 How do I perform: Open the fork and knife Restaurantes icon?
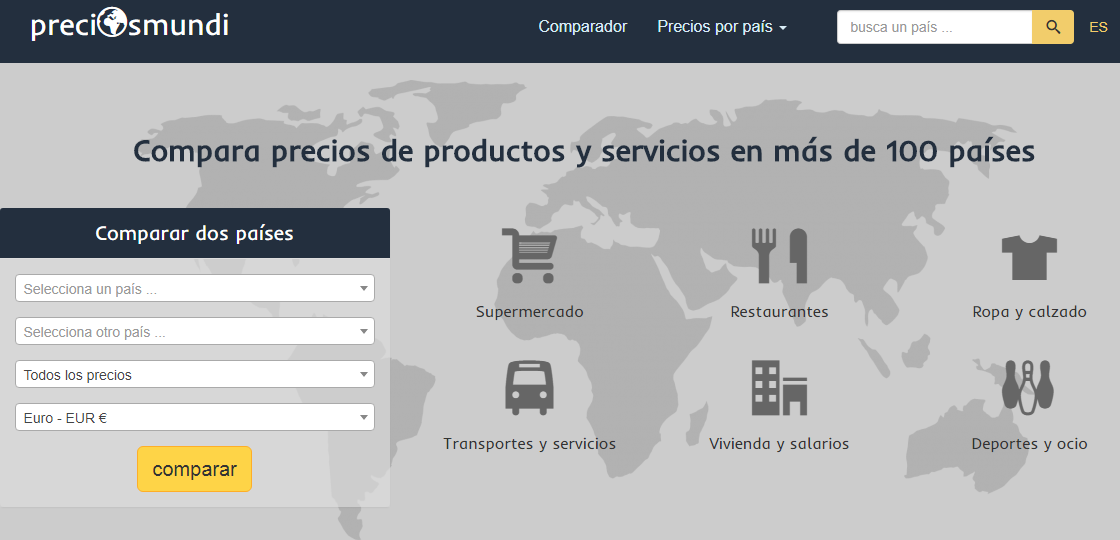[779, 256]
